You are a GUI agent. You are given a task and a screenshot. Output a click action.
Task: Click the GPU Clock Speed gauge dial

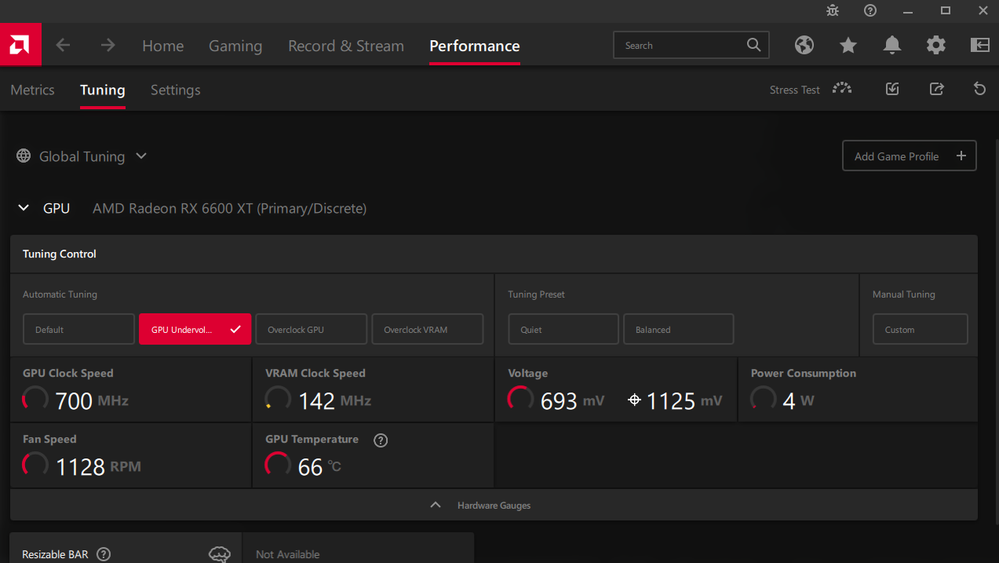pyautogui.click(x=35, y=399)
